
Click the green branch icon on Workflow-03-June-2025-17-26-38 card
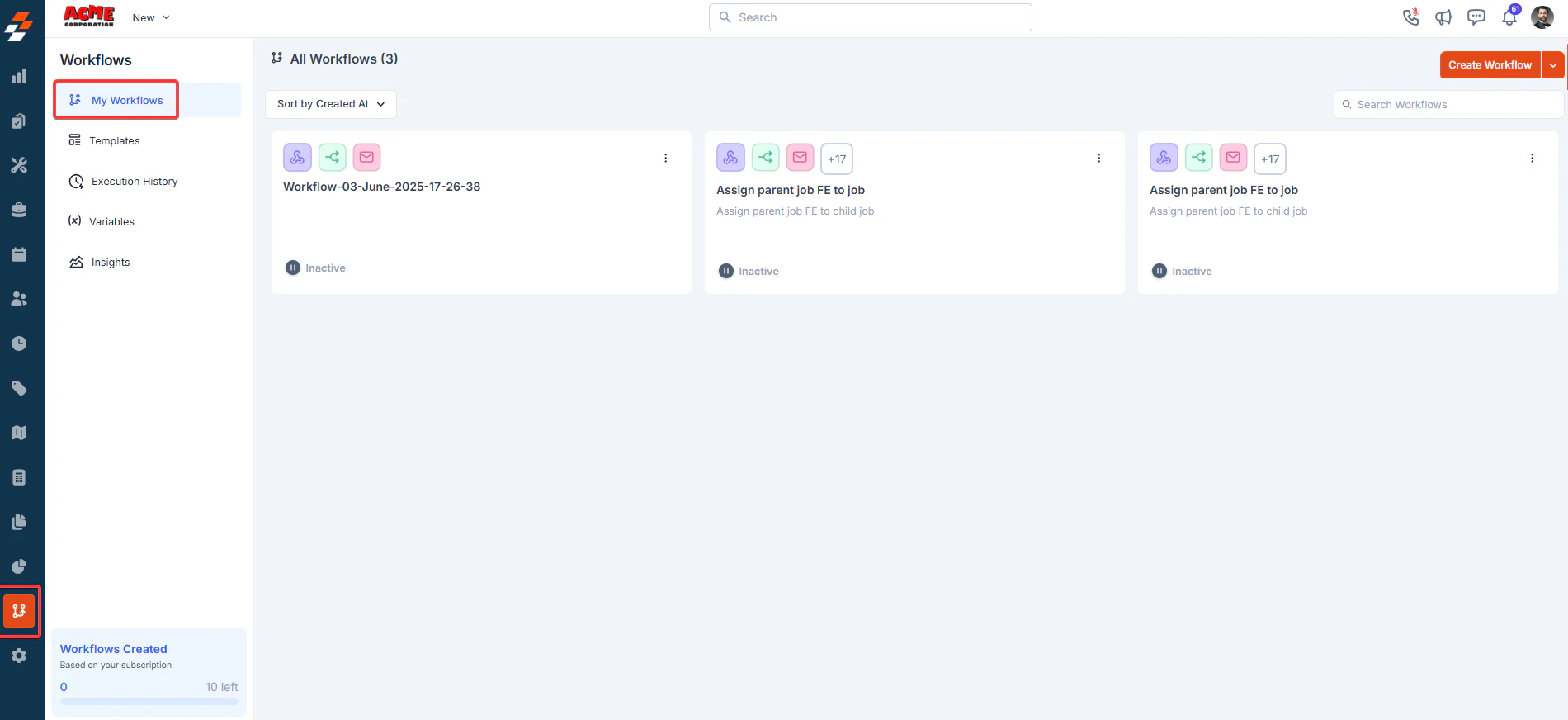pos(333,157)
